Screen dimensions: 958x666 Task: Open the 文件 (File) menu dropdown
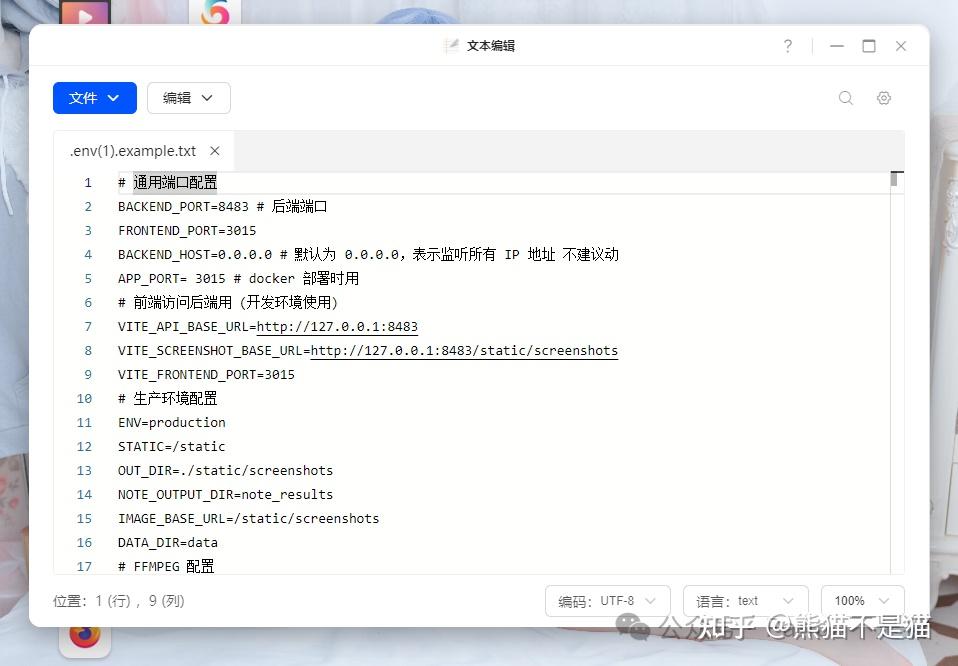click(x=94, y=98)
